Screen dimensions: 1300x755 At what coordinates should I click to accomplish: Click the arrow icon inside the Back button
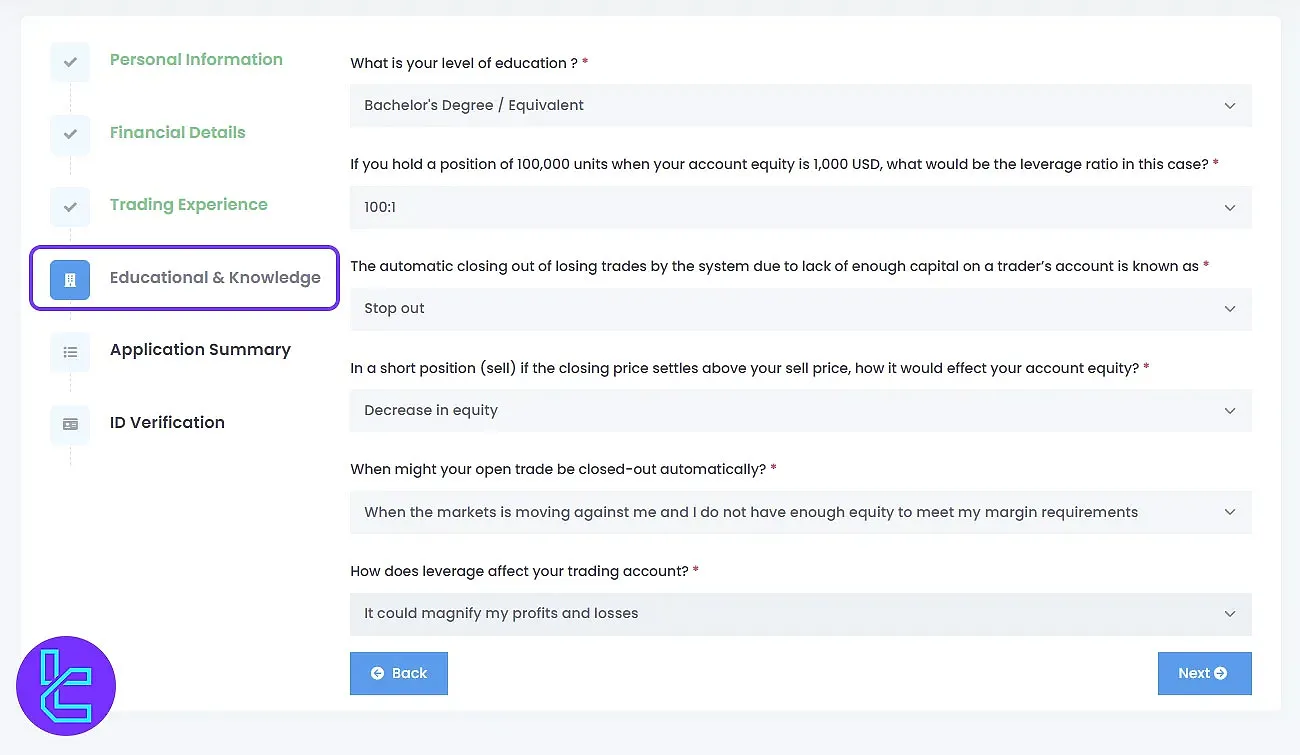click(x=377, y=673)
